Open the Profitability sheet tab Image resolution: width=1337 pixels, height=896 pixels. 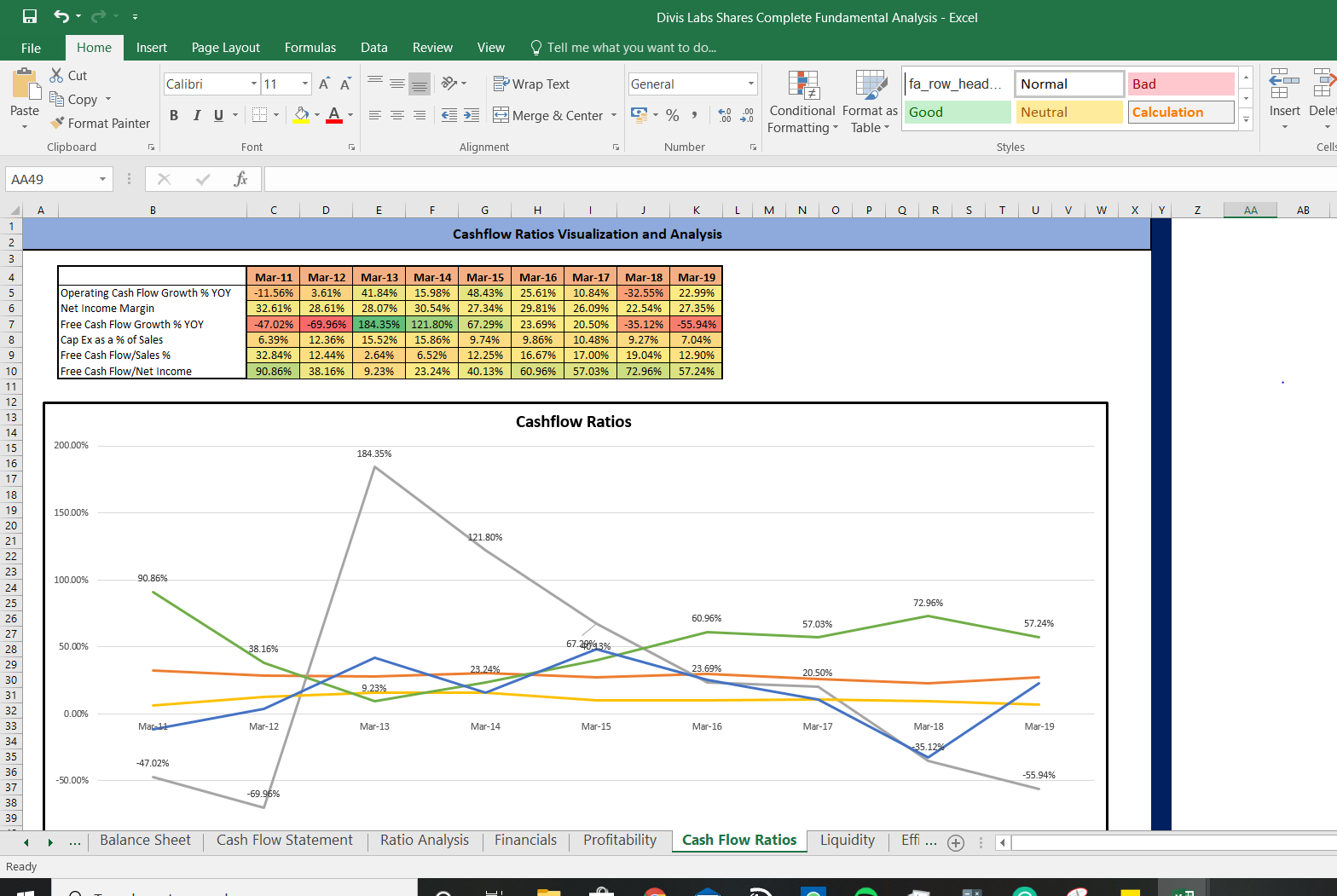620,841
